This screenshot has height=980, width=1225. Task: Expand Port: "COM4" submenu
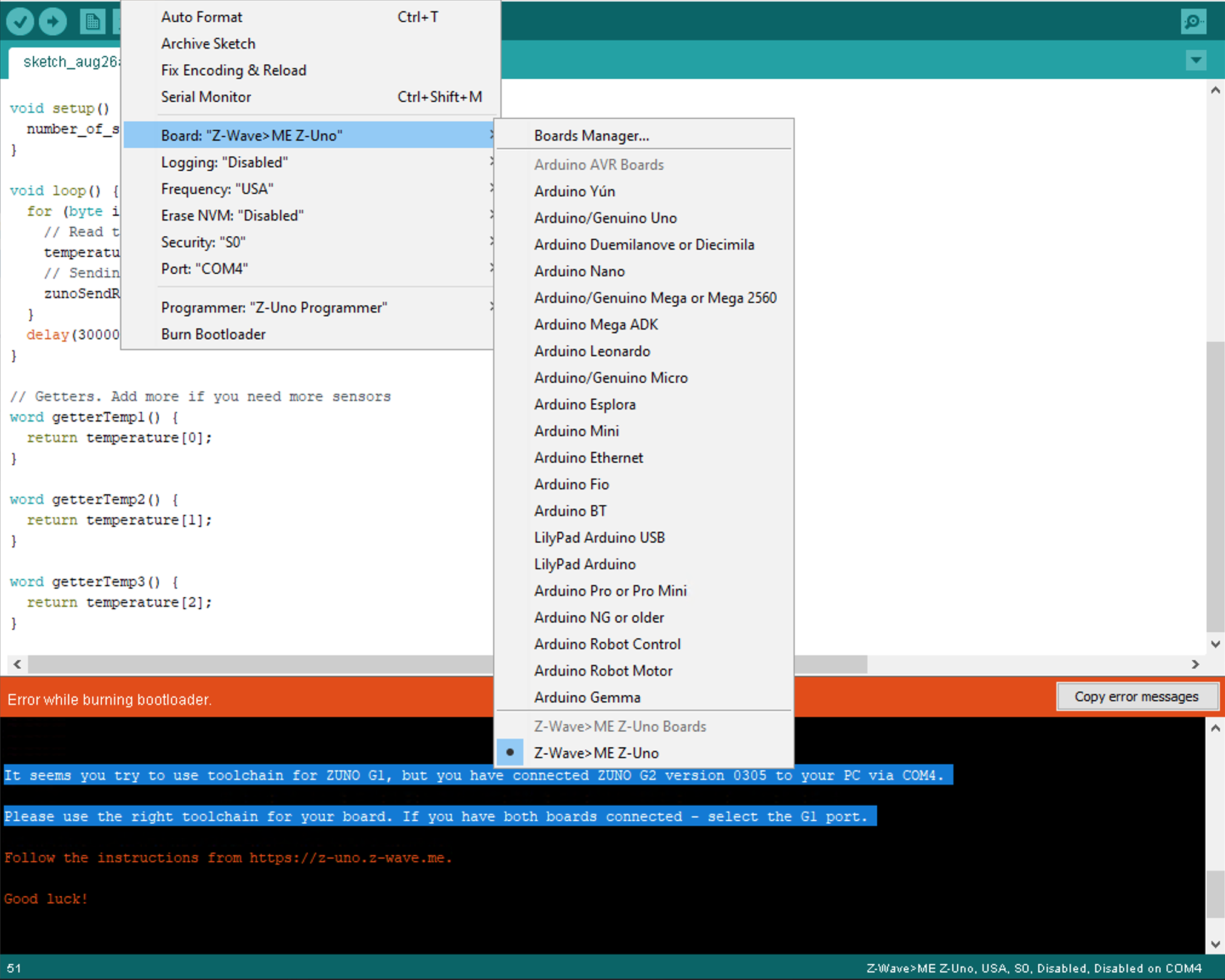click(x=309, y=269)
